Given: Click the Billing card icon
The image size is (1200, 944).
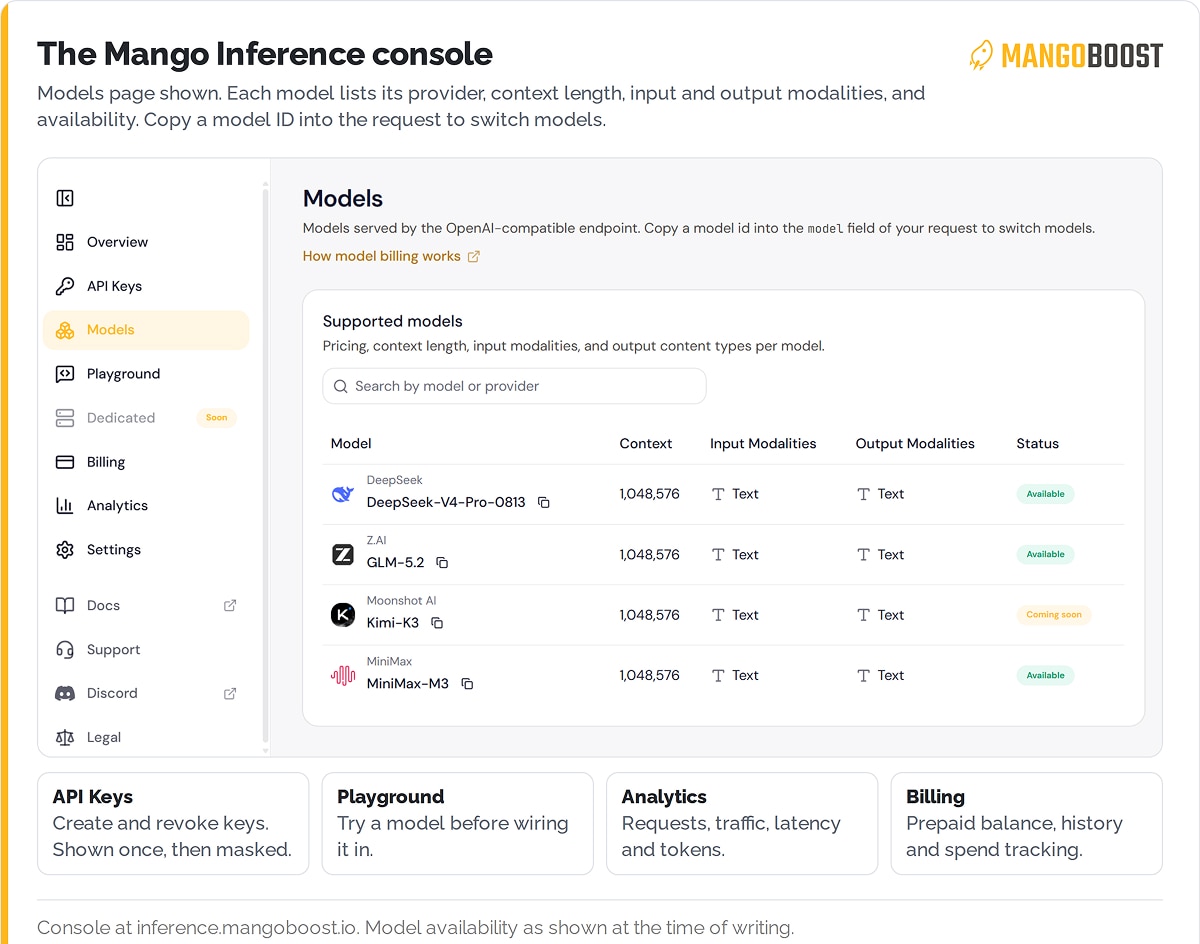Looking at the screenshot, I should point(65,462).
